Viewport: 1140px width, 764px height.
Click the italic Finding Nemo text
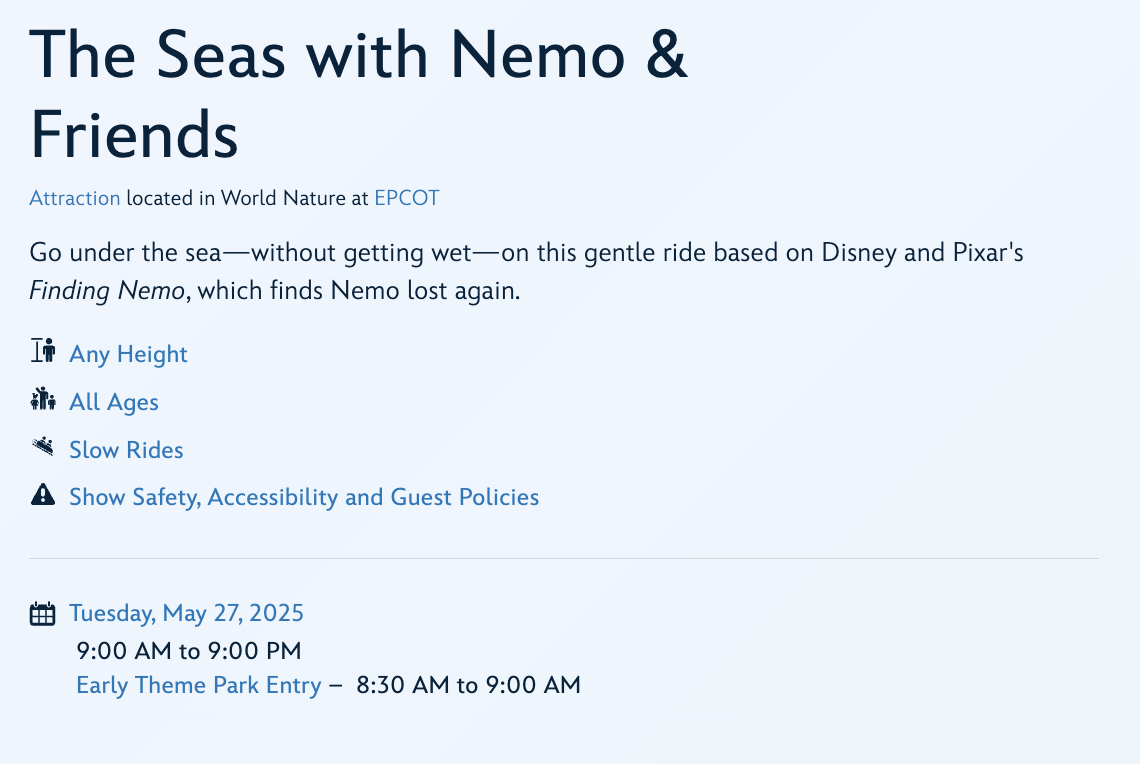108,292
